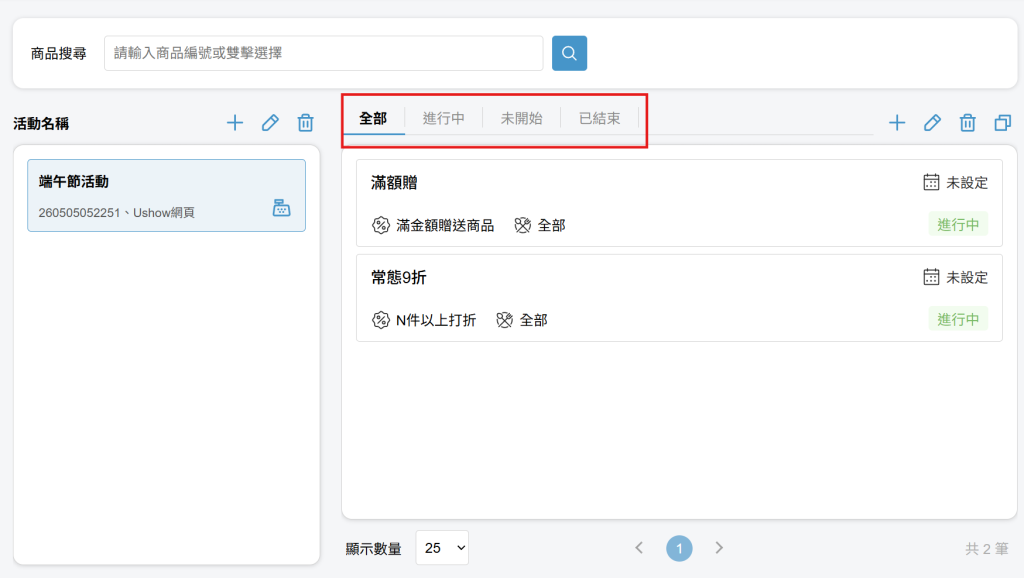Click the 未設定 date text on the 滿額贈 row

[x=967, y=183]
